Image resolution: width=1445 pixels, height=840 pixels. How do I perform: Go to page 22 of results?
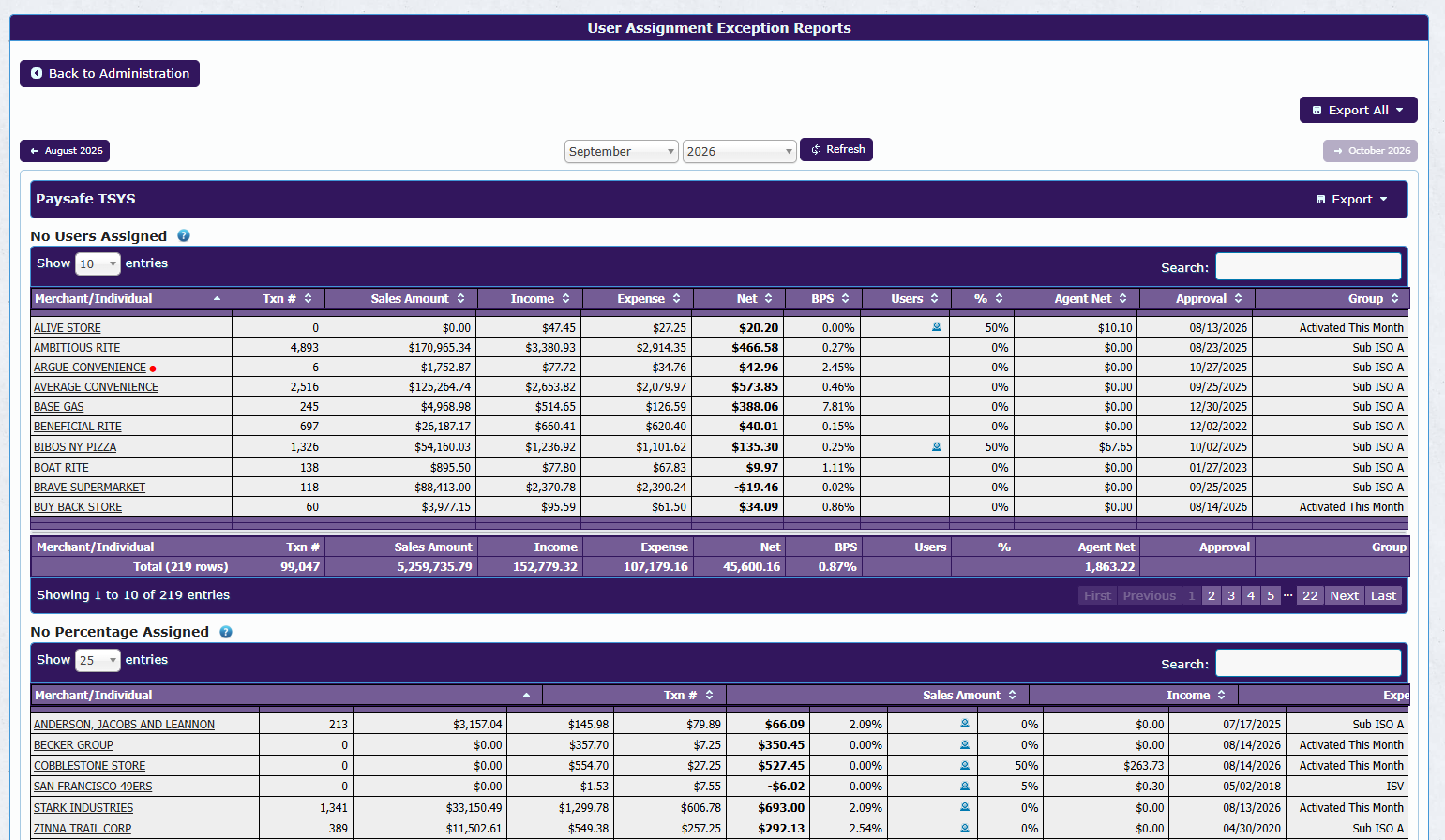coord(1310,595)
